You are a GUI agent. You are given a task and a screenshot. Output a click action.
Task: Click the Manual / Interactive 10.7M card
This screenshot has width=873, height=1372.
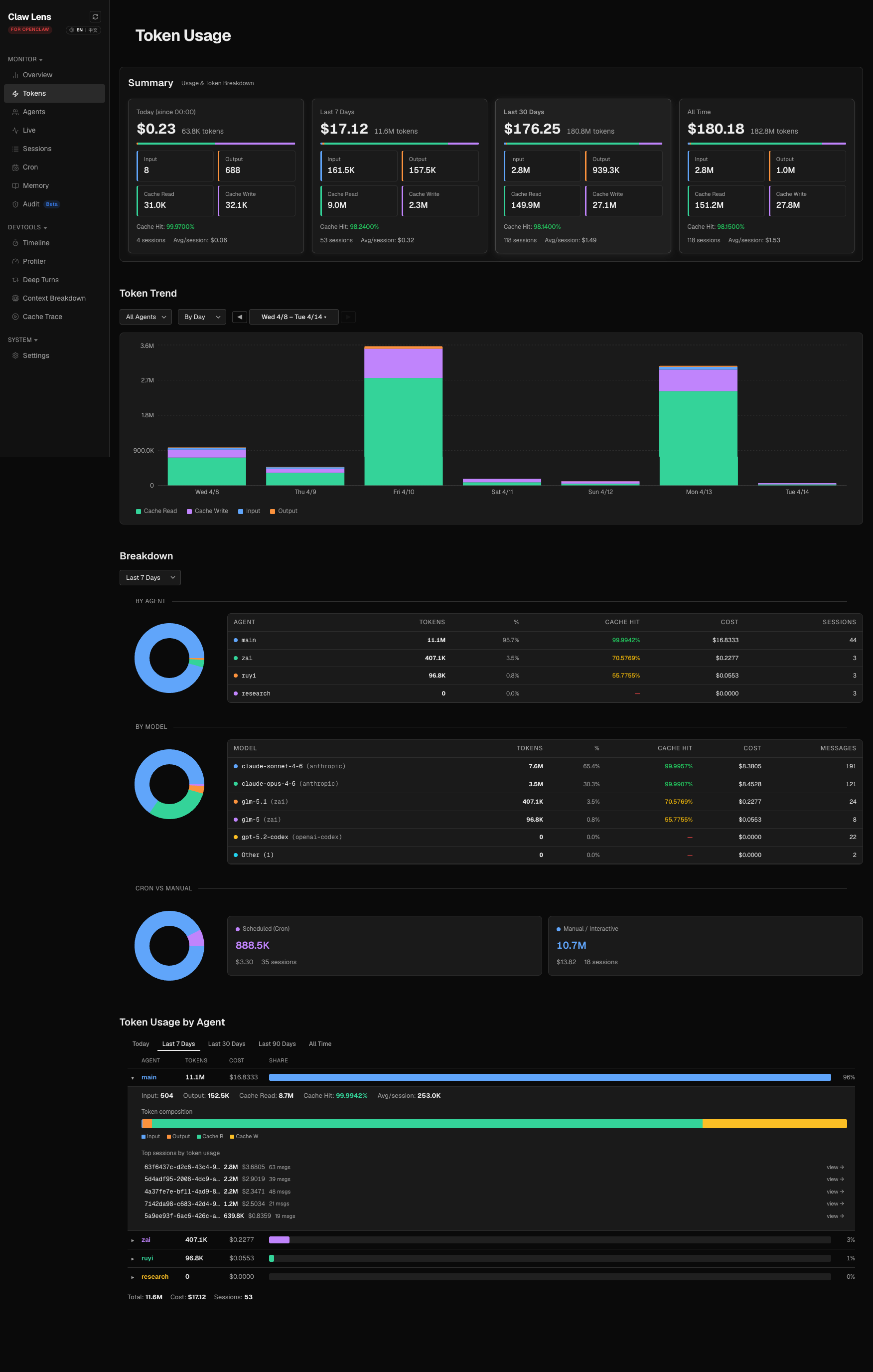pyautogui.click(x=705, y=946)
